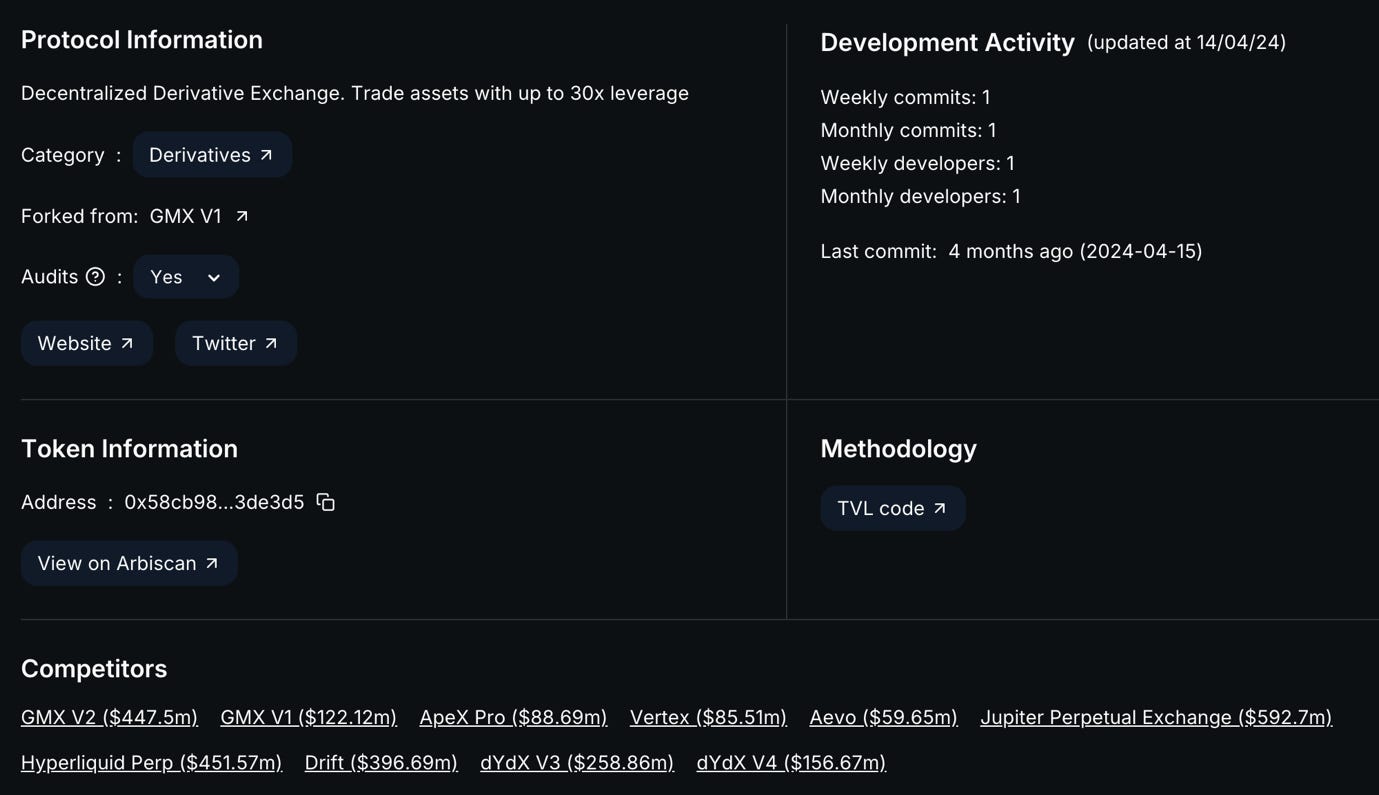Click the Monthly commits: 1 text

(908, 130)
